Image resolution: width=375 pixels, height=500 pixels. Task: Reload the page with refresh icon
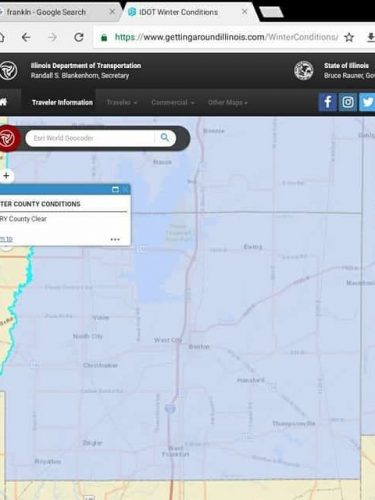click(79, 37)
